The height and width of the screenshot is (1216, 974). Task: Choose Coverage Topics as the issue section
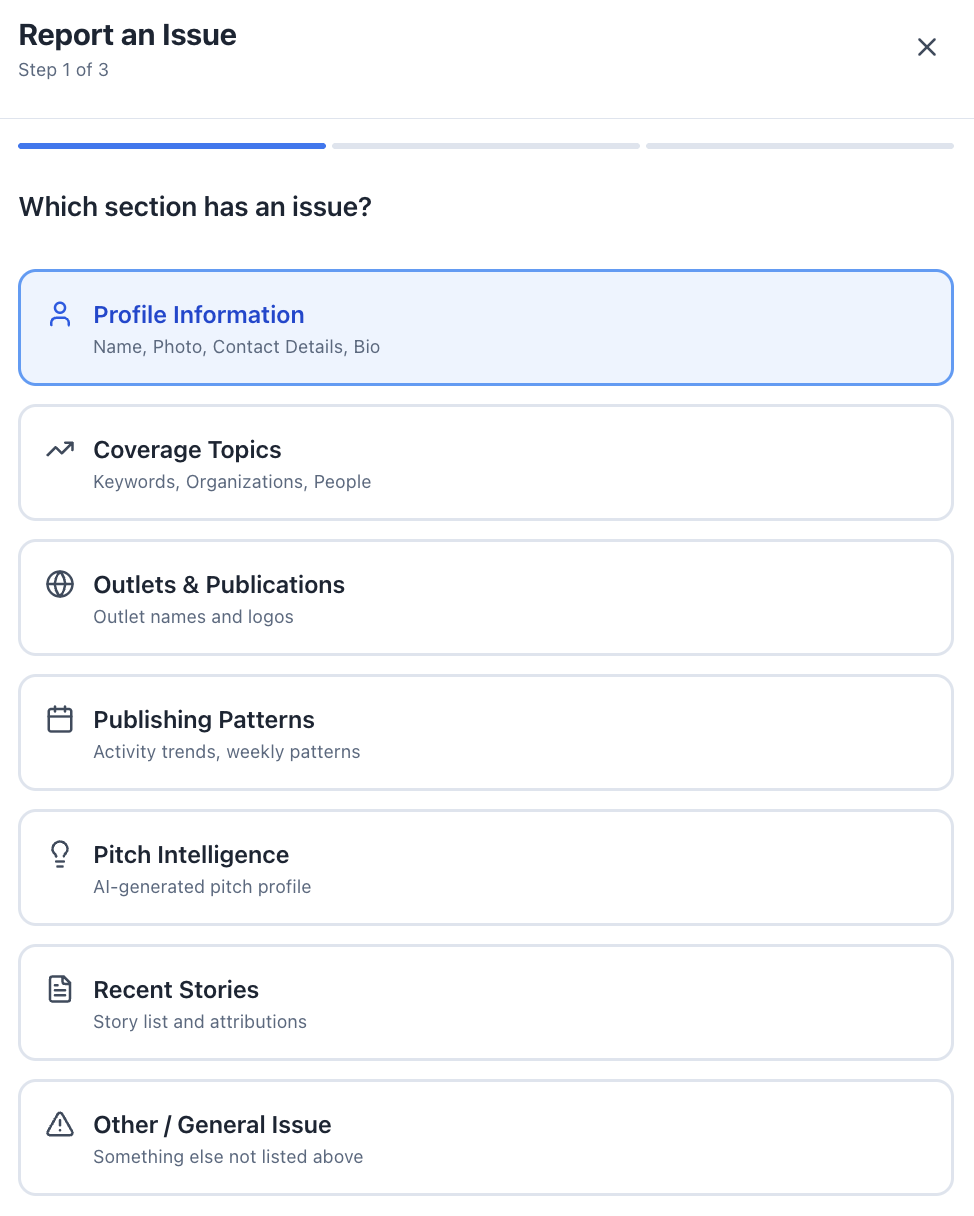[x=486, y=463]
